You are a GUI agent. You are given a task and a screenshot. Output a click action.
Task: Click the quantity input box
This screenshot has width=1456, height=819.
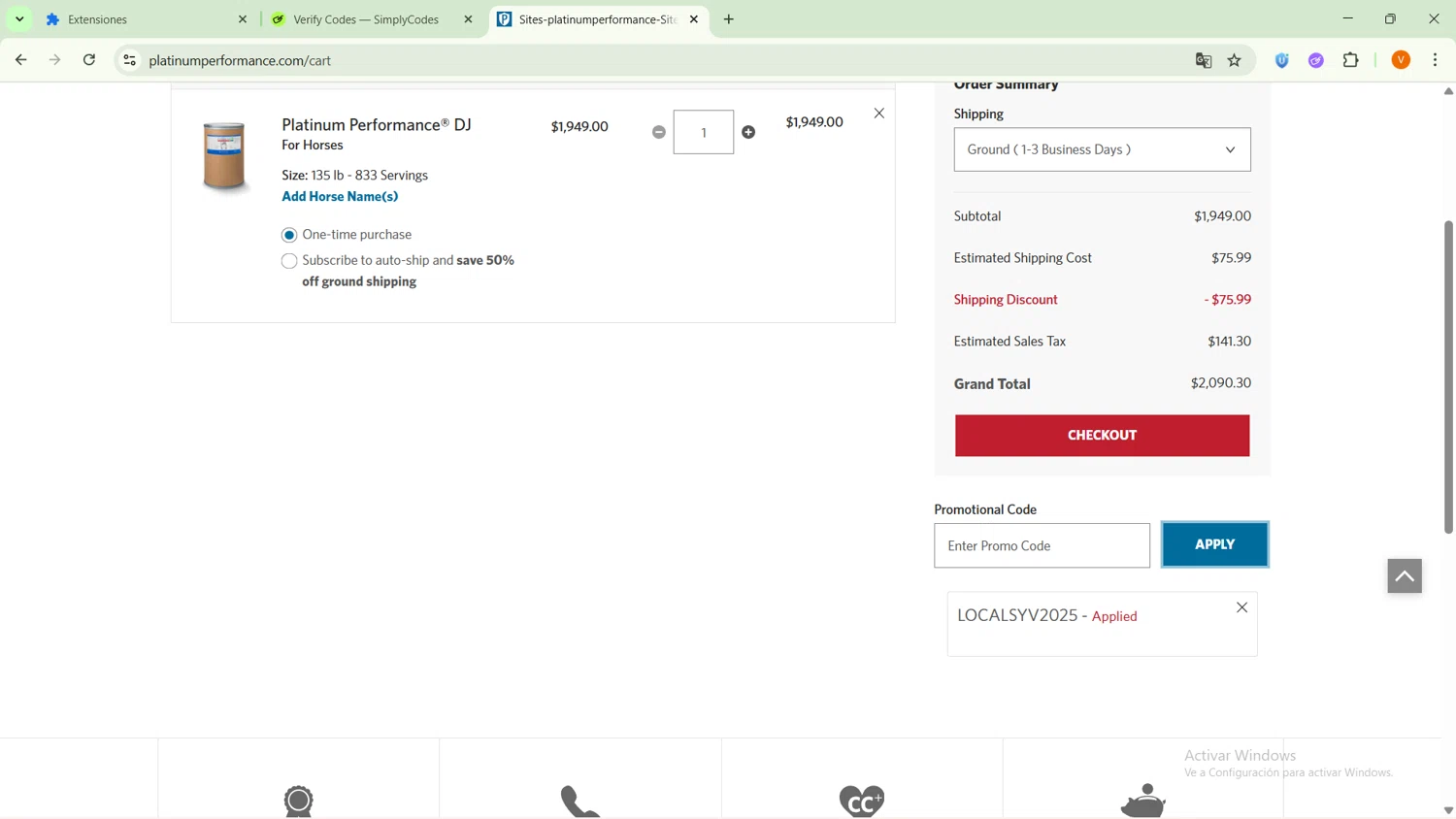coord(704,132)
